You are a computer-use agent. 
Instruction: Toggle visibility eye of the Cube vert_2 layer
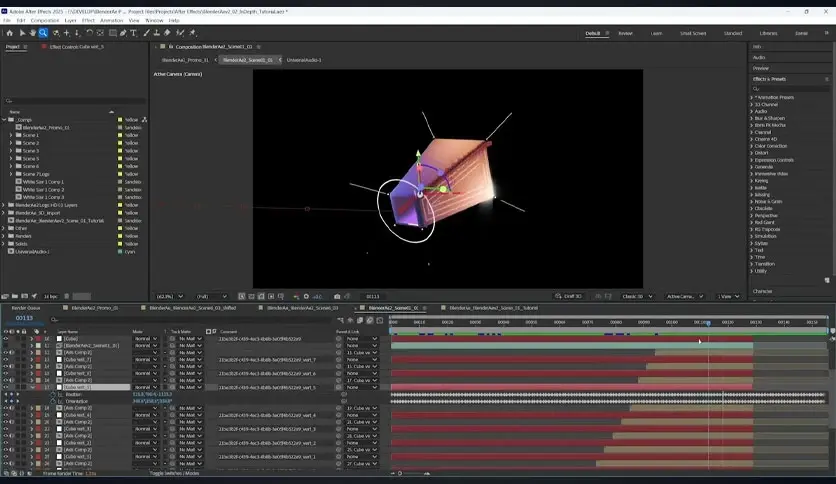pos(6,442)
